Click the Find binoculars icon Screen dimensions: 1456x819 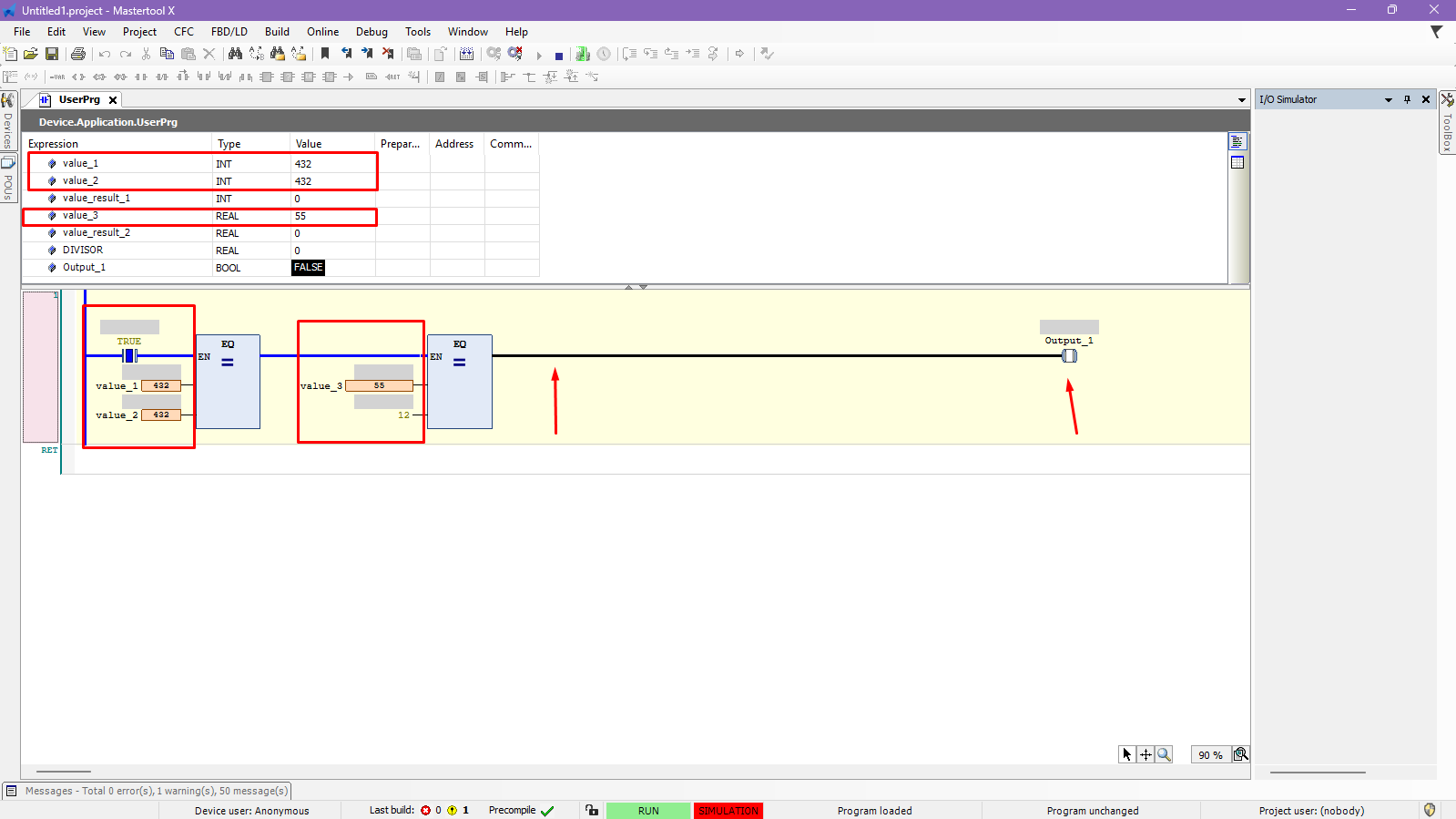click(235, 55)
